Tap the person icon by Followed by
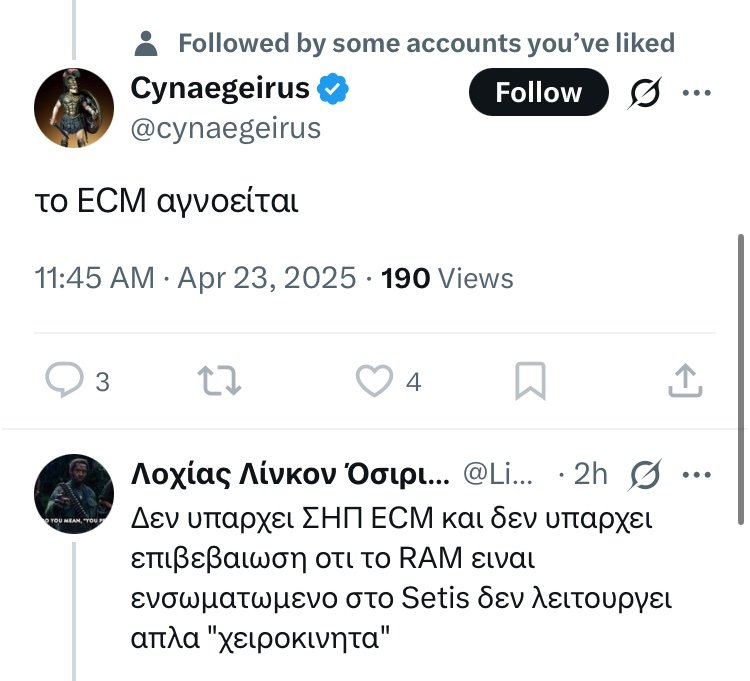Viewport: 750px width, 681px height. pos(146,43)
